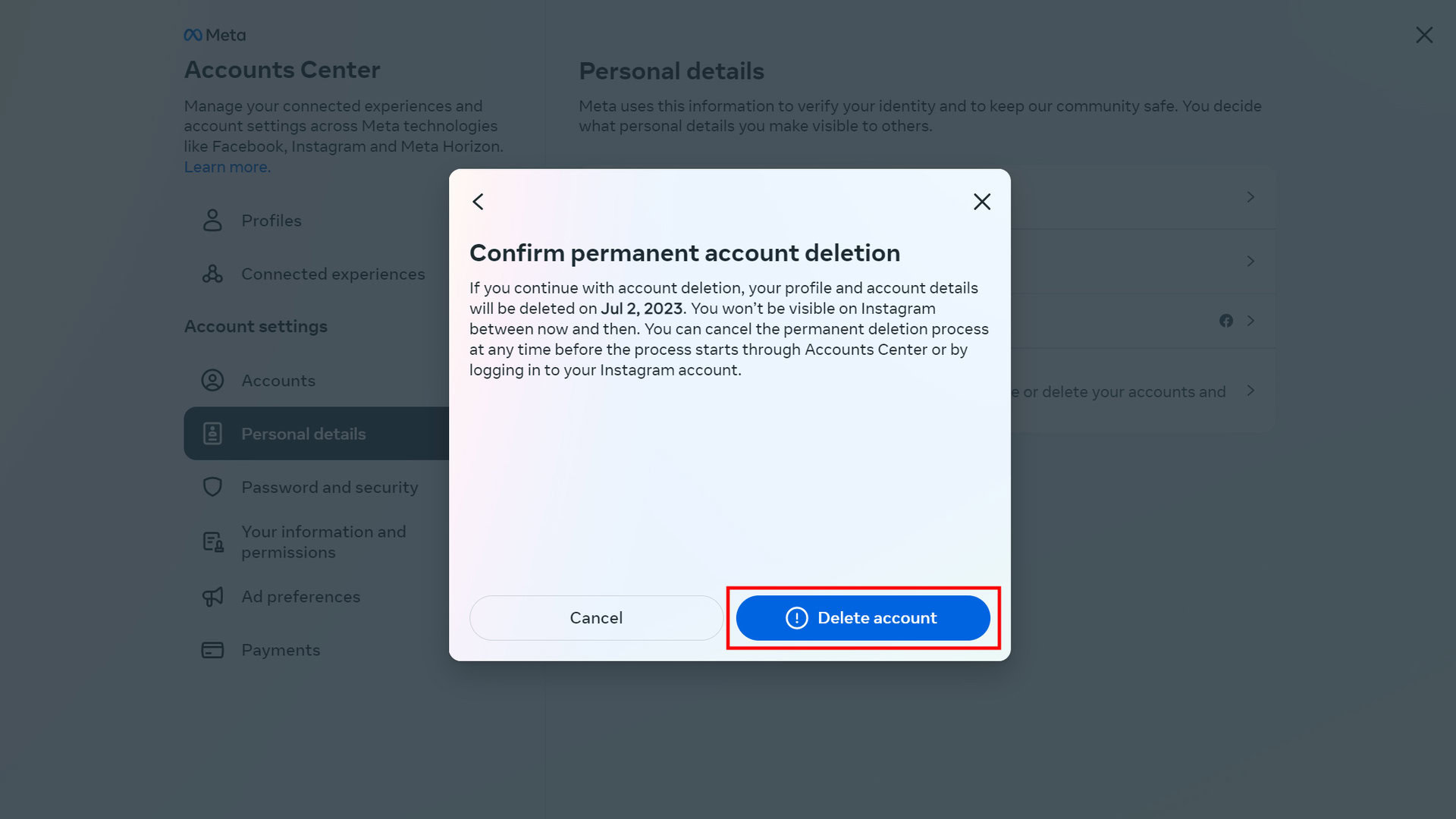Click the back arrow in the dialog
The image size is (1456, 819).
coord(478,202)
